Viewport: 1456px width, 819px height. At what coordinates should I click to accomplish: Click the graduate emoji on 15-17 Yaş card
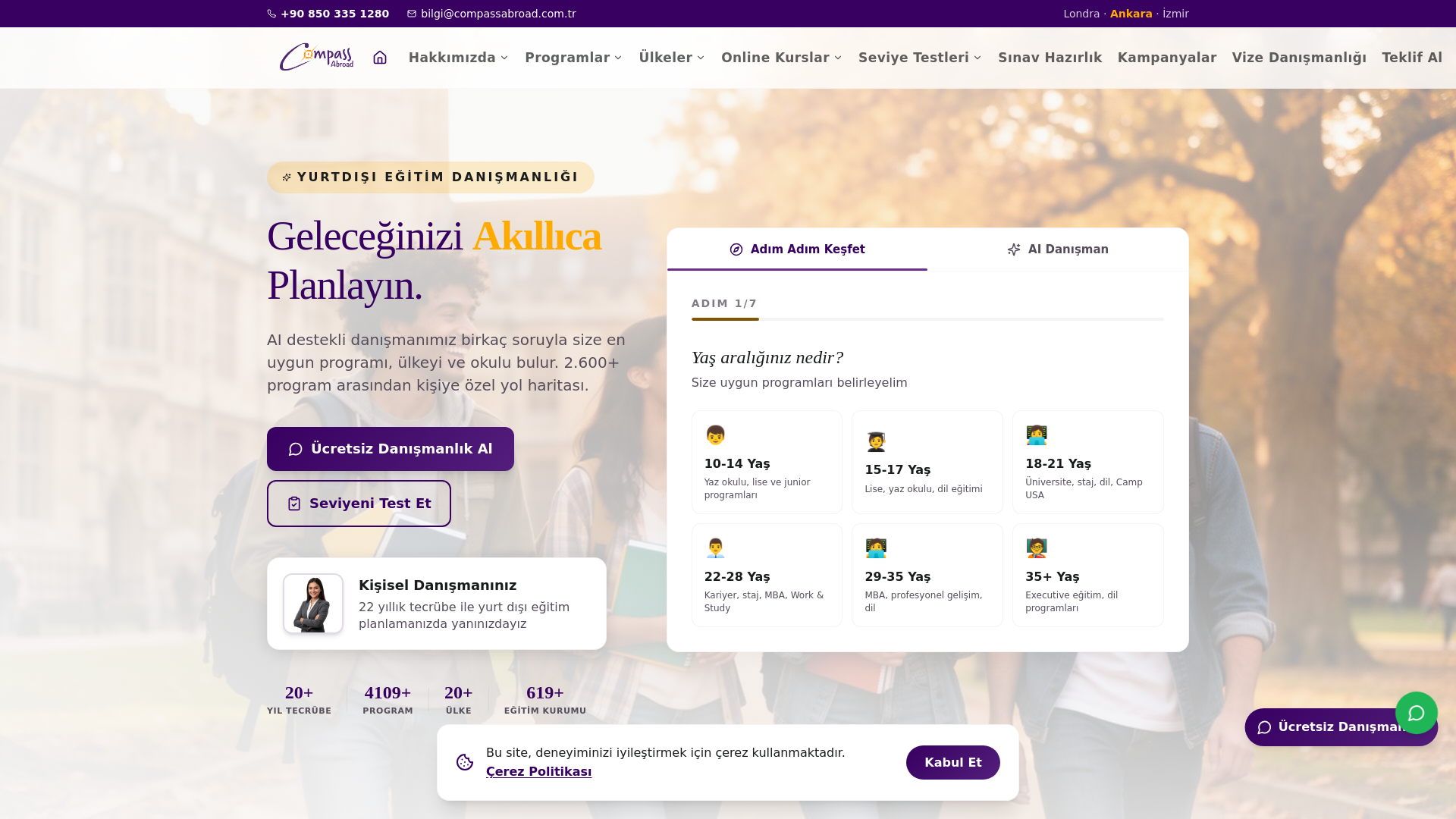coord(876,441)
